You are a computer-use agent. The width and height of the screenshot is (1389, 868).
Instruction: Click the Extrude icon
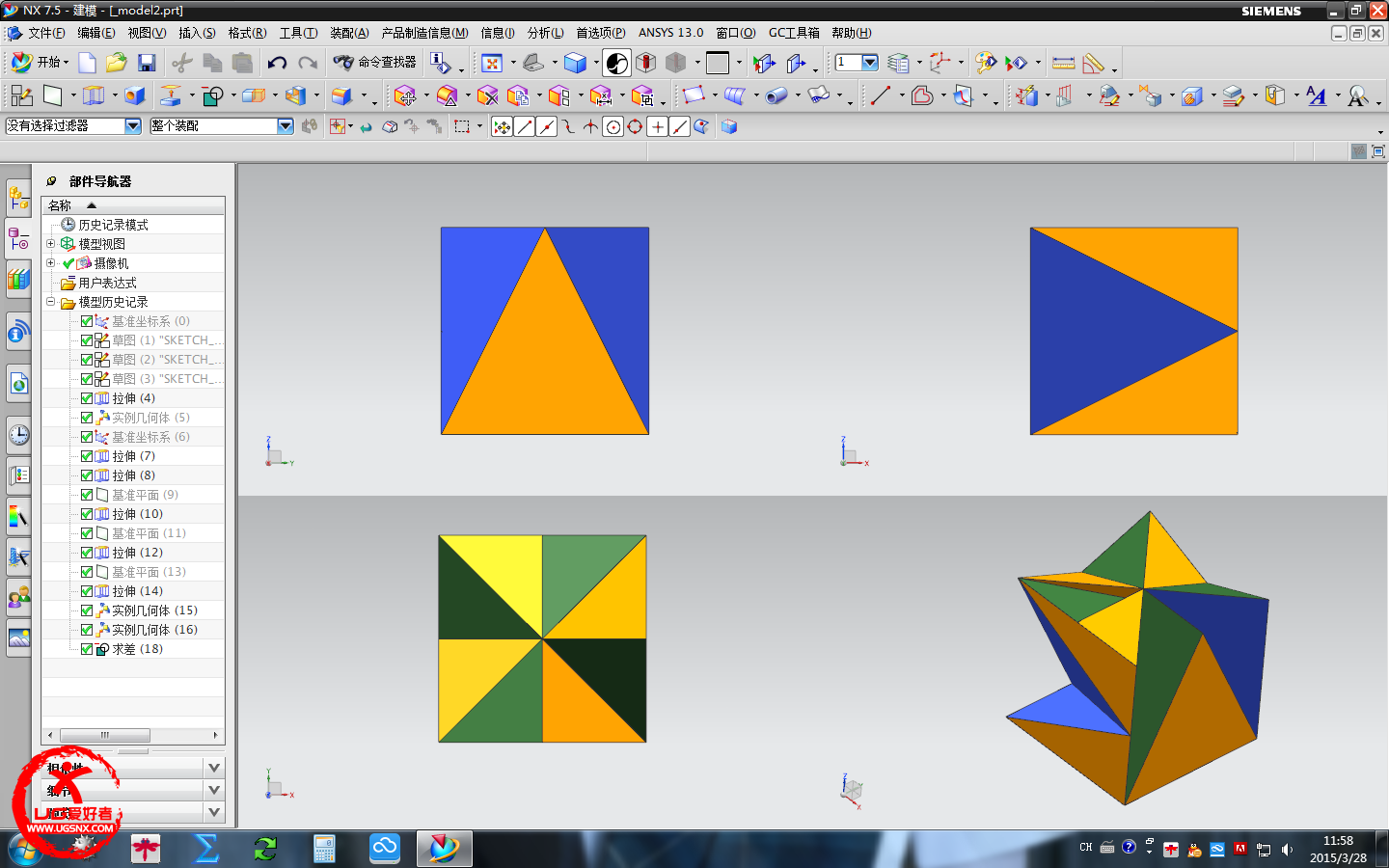94,95
